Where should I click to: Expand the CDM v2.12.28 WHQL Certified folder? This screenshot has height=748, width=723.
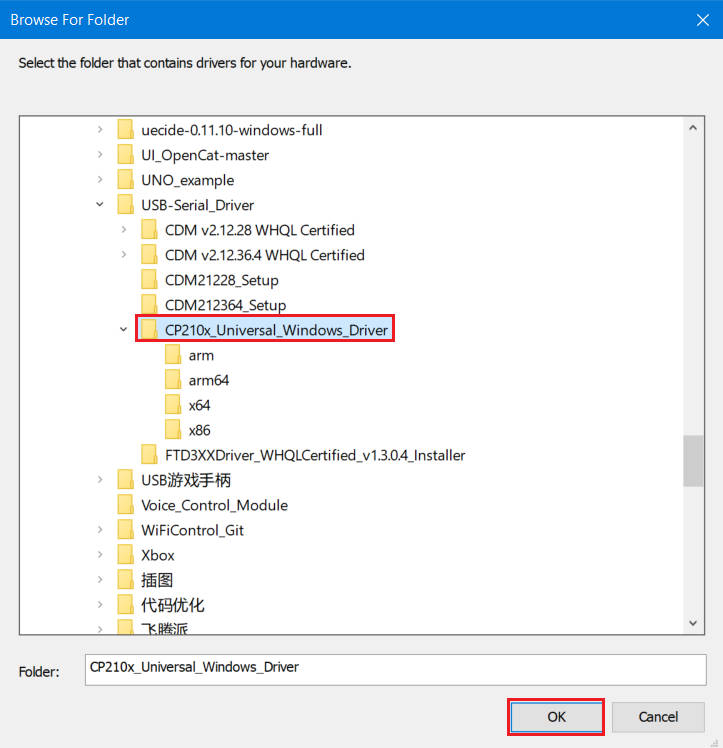pos(123,230)
